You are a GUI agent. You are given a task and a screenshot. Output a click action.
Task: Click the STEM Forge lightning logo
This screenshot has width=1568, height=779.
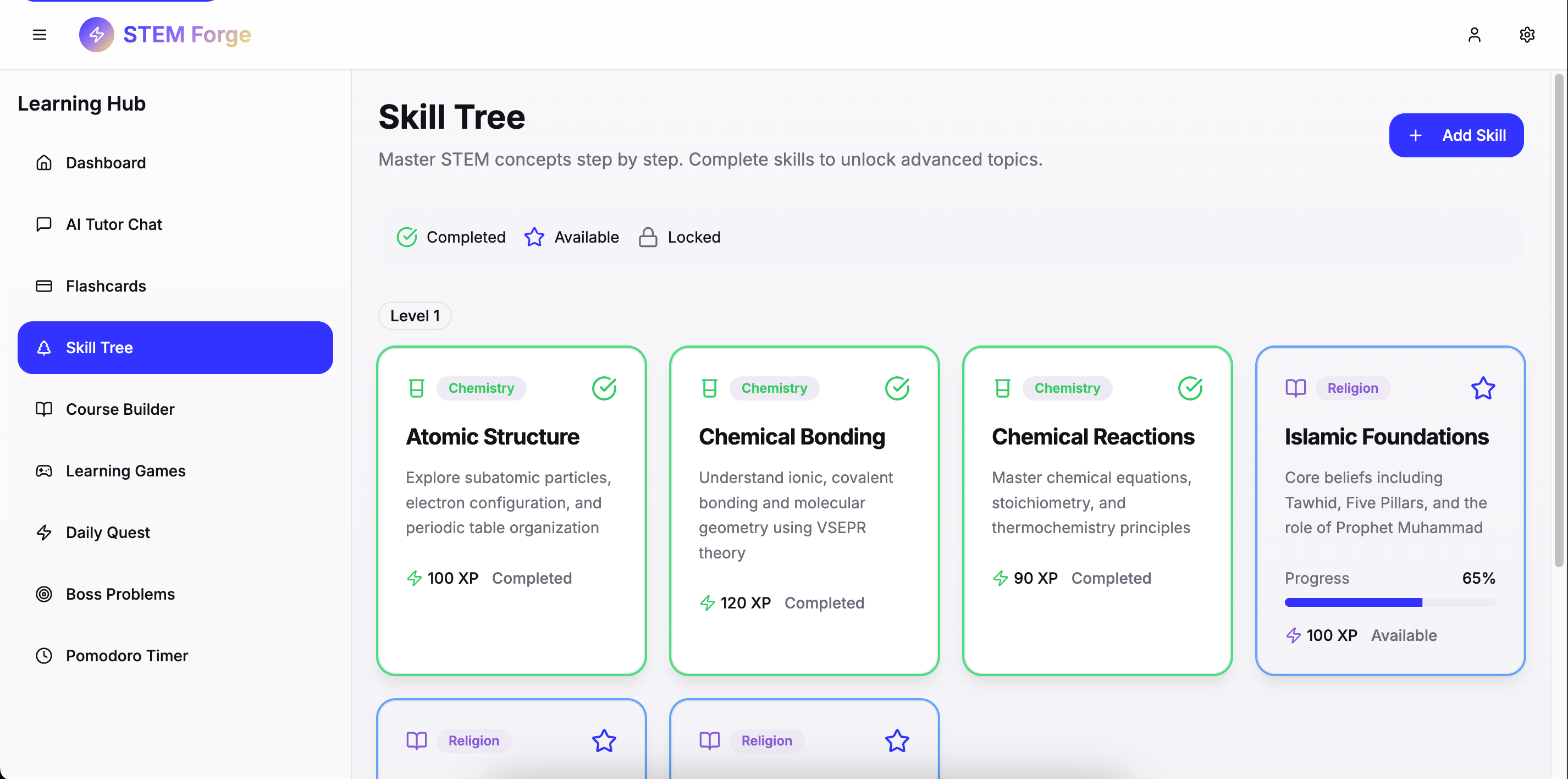(96, 35)
